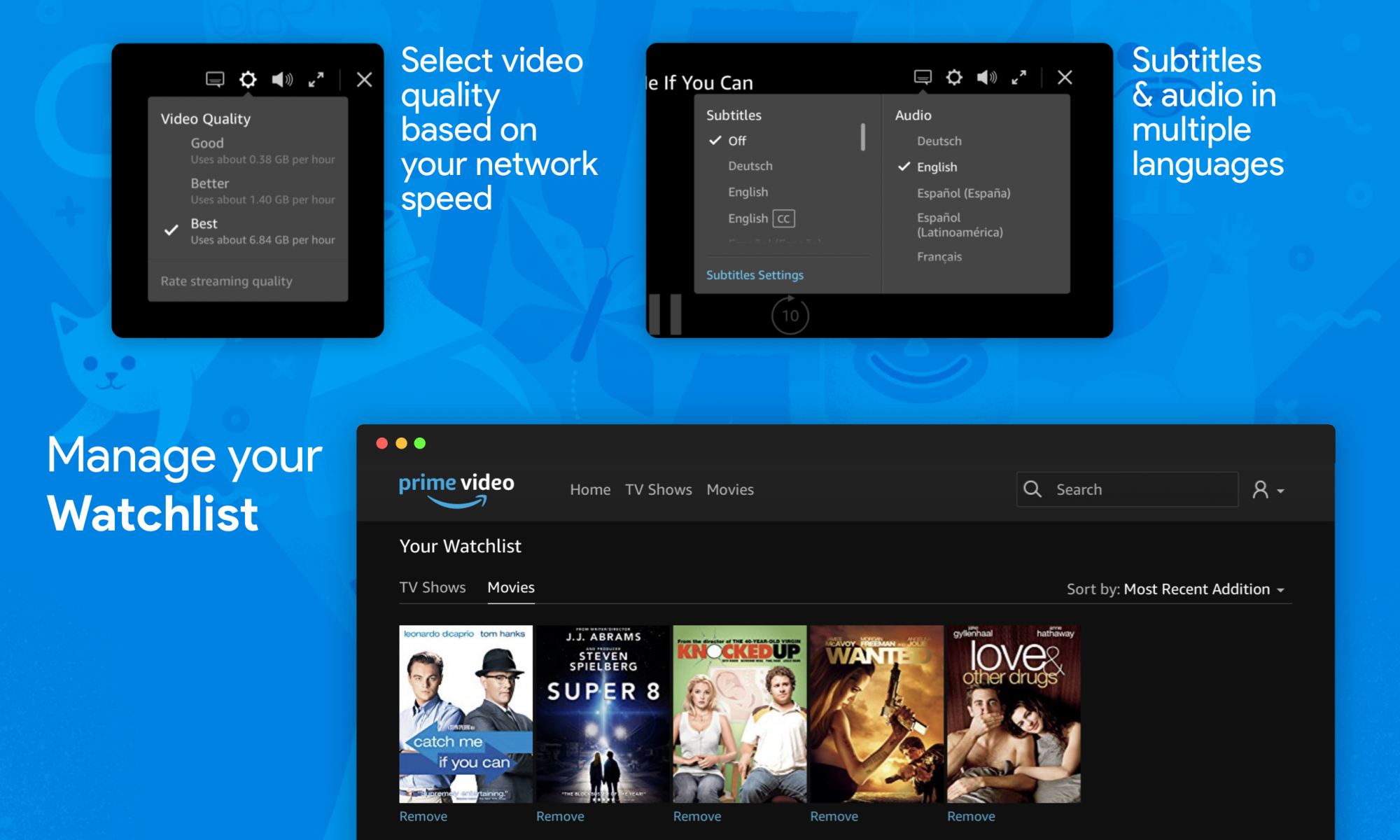
Task: Pause playback with the pause button
Action: 665,314
